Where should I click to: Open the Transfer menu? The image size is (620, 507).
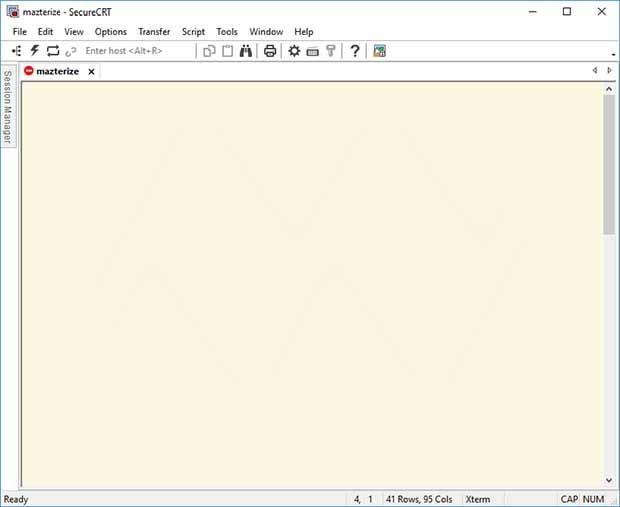click(x=154, y=32)
